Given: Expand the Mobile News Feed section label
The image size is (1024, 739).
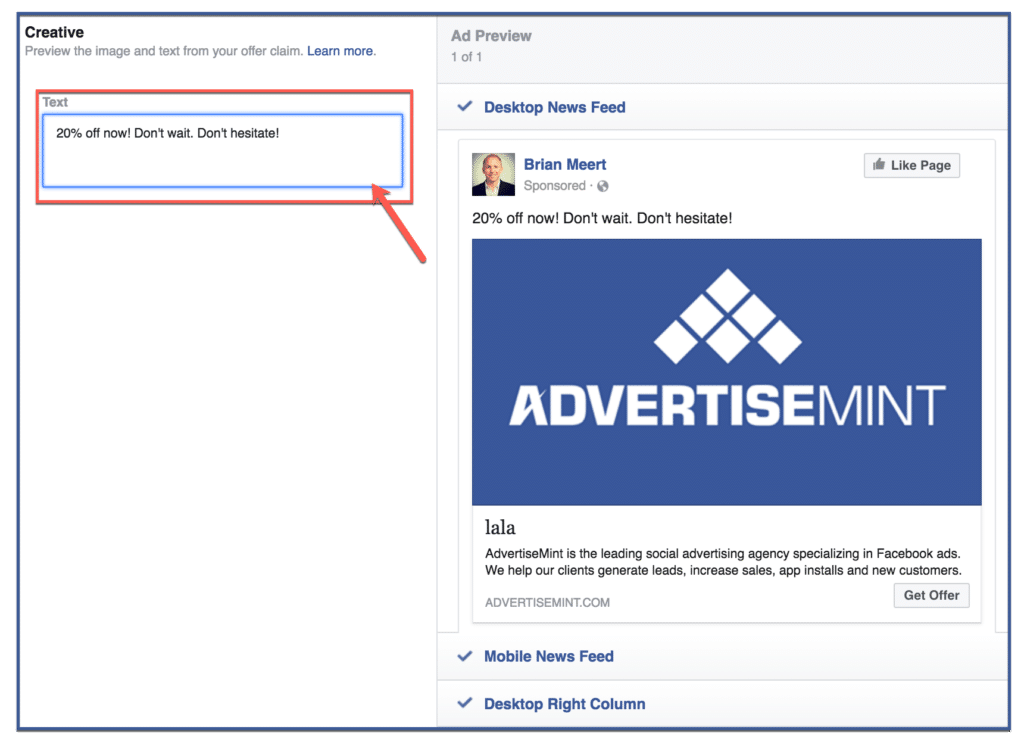Looking at the screenshot, I should click(548, 656).
